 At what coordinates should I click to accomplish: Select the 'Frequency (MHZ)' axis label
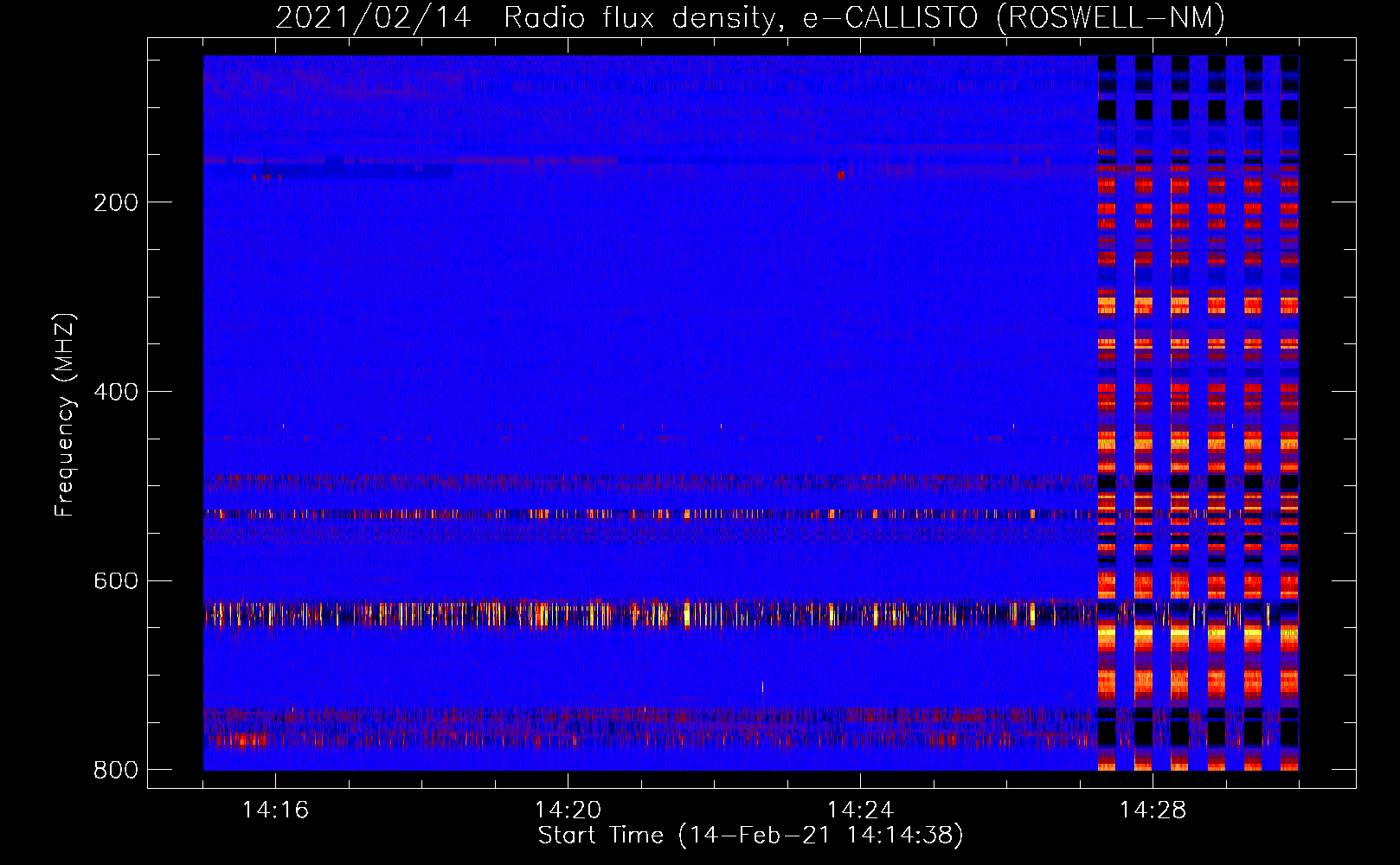coord(65,414)
